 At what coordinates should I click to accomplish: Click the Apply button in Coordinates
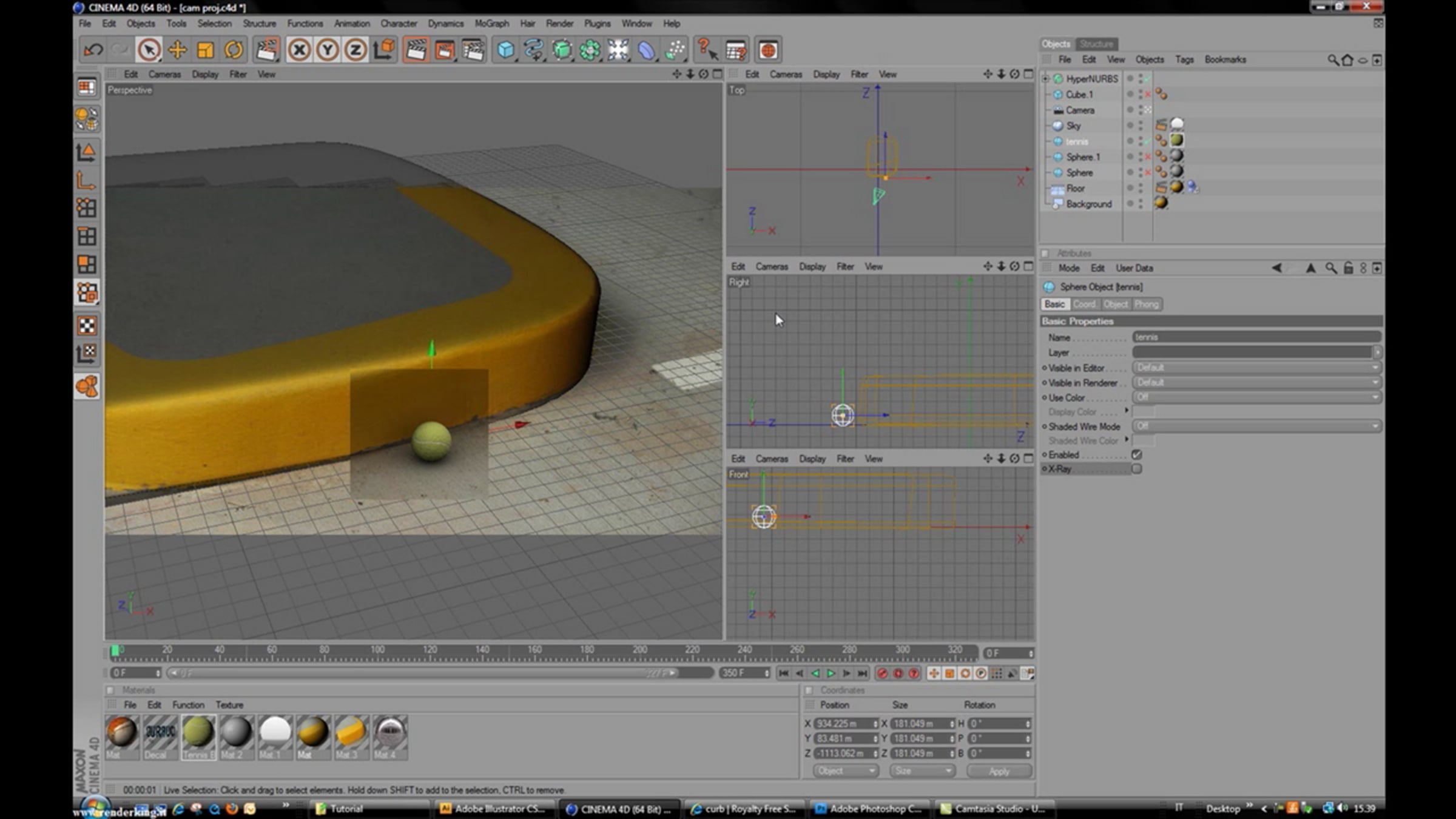click(x=999, y=771)
